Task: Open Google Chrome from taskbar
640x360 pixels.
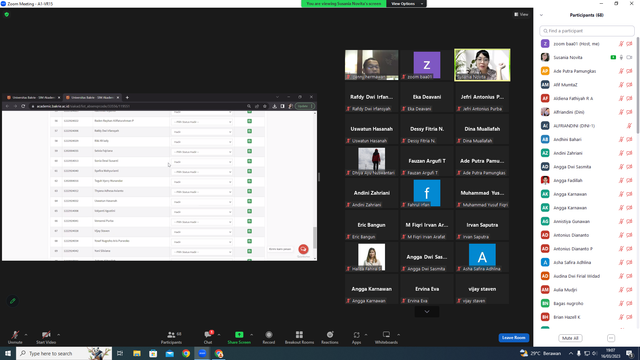Action: coord(186,353)
